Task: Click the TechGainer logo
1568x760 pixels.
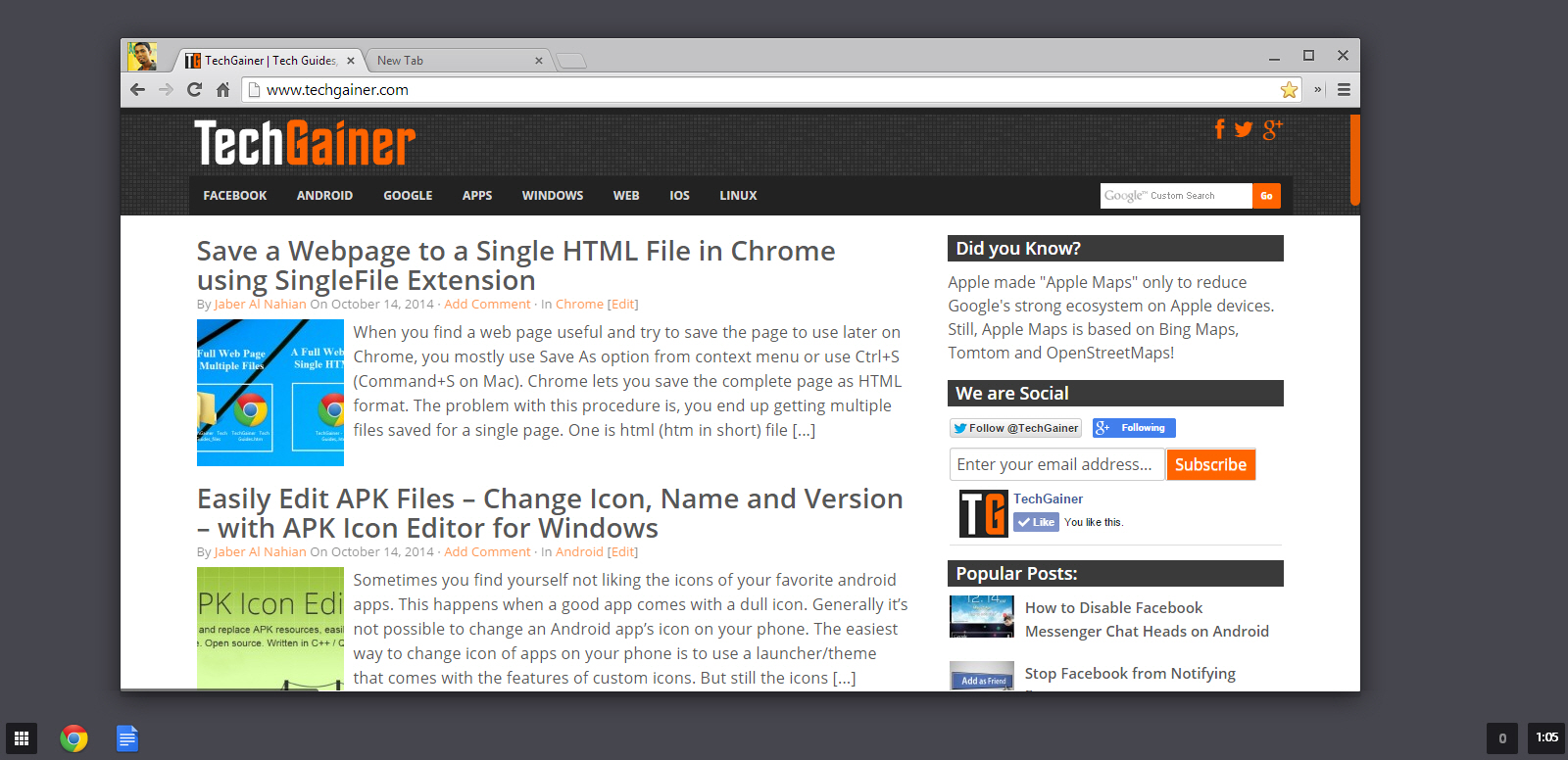Action: tap(305, 143)
